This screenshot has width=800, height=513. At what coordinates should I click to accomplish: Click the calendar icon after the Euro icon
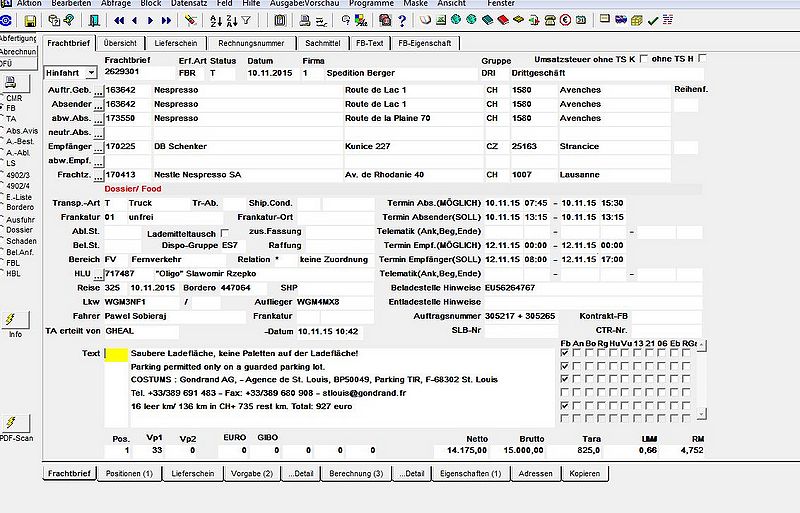click(x=581, y=20)
